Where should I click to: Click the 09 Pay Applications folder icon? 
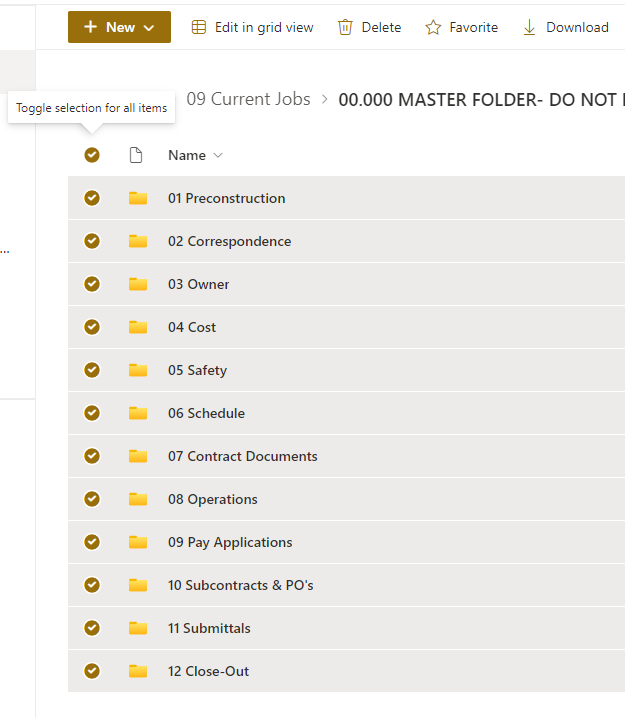138,542
